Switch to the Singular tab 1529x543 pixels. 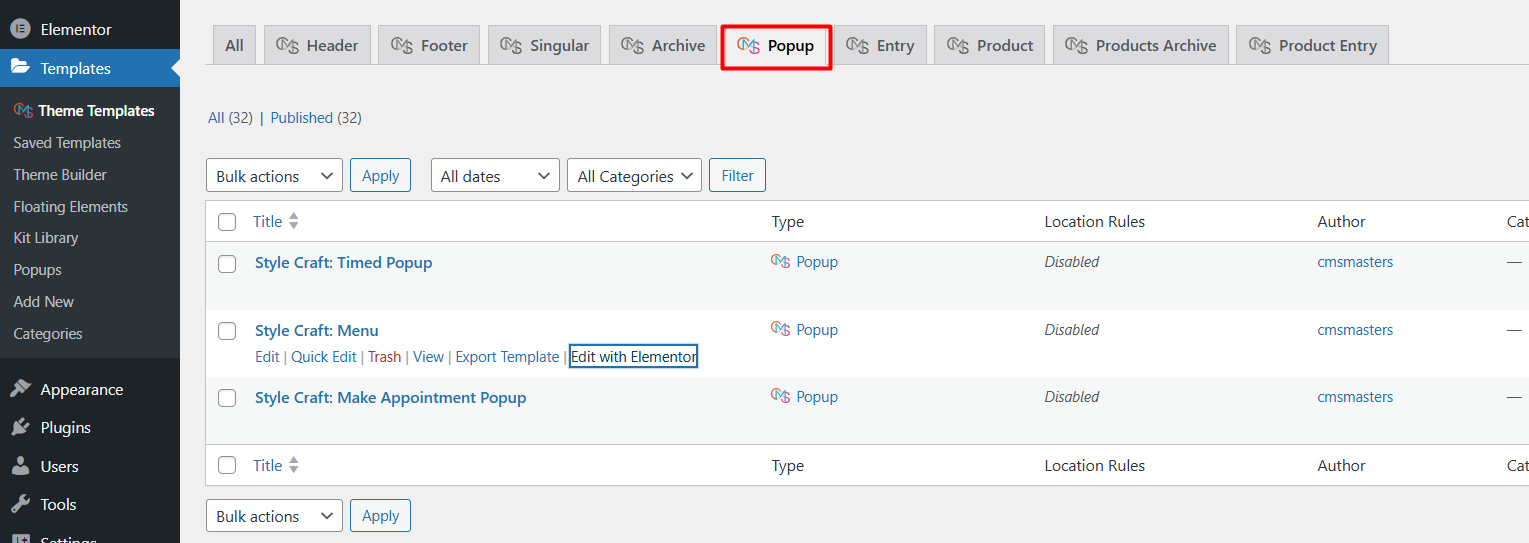(544, 46)
